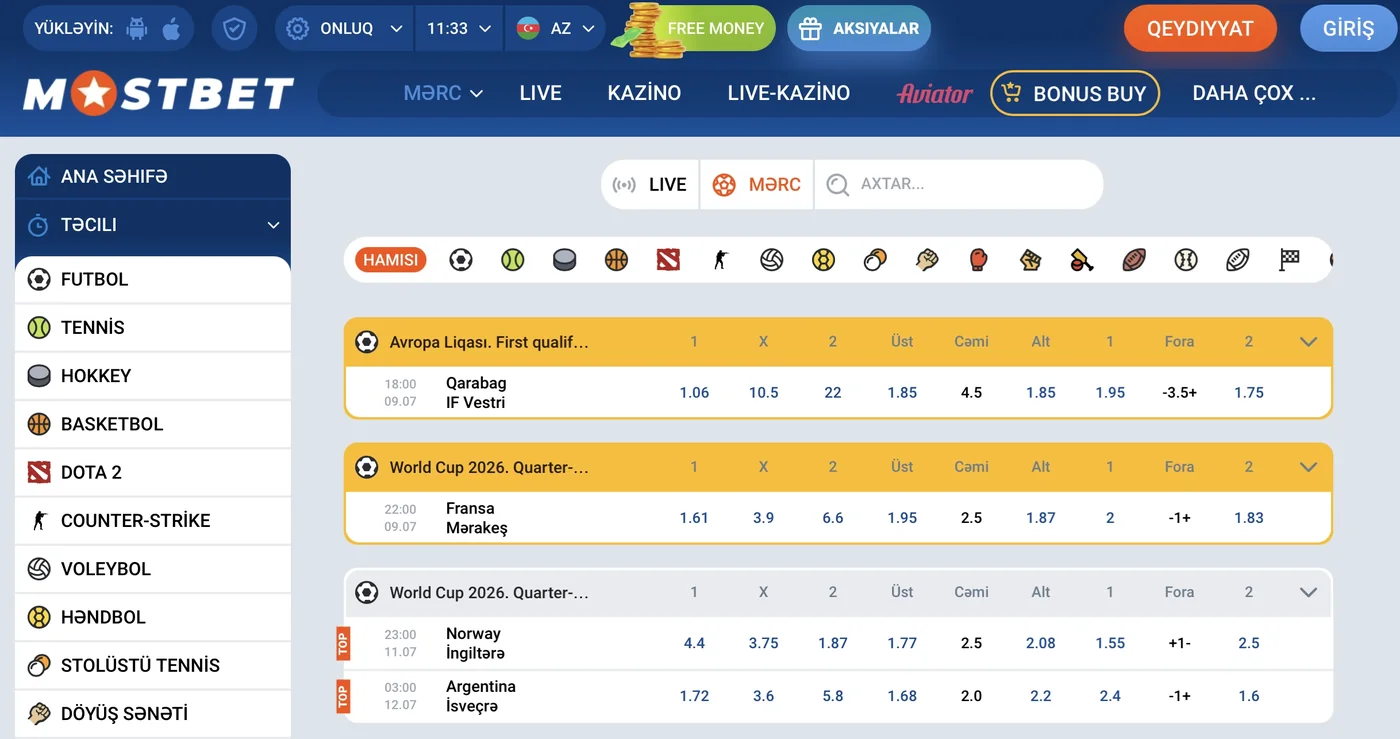Viewport: 1400px width, 739px height.
Task: Collapse the grey World Cup 2026 block
Action: 1308,592
